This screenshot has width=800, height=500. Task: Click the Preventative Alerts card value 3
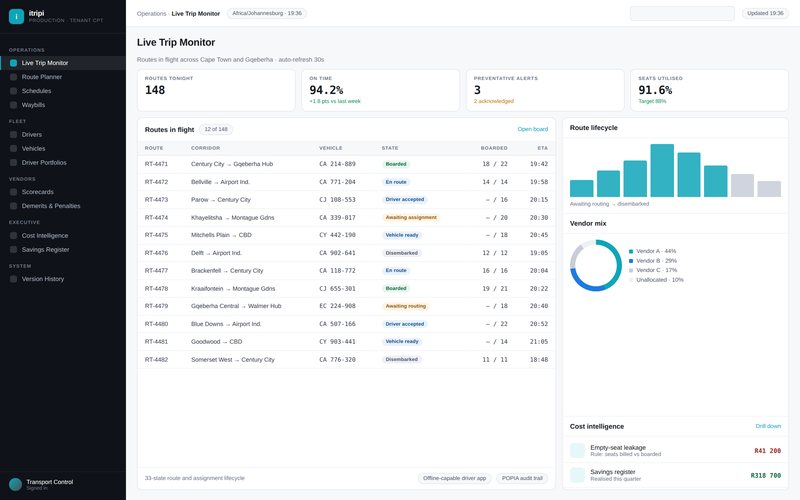[477, 90]
